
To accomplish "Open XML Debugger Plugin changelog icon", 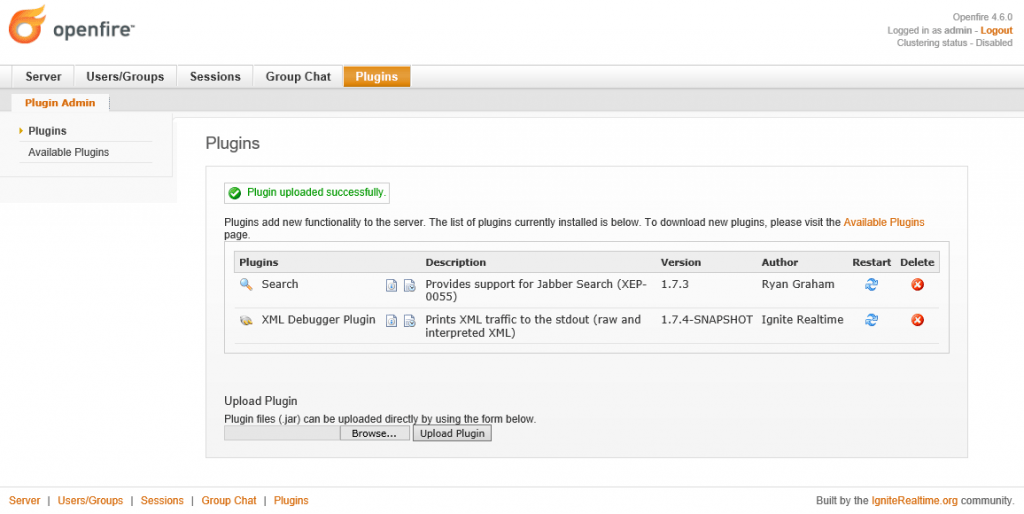I will click(x=409, y=320).
